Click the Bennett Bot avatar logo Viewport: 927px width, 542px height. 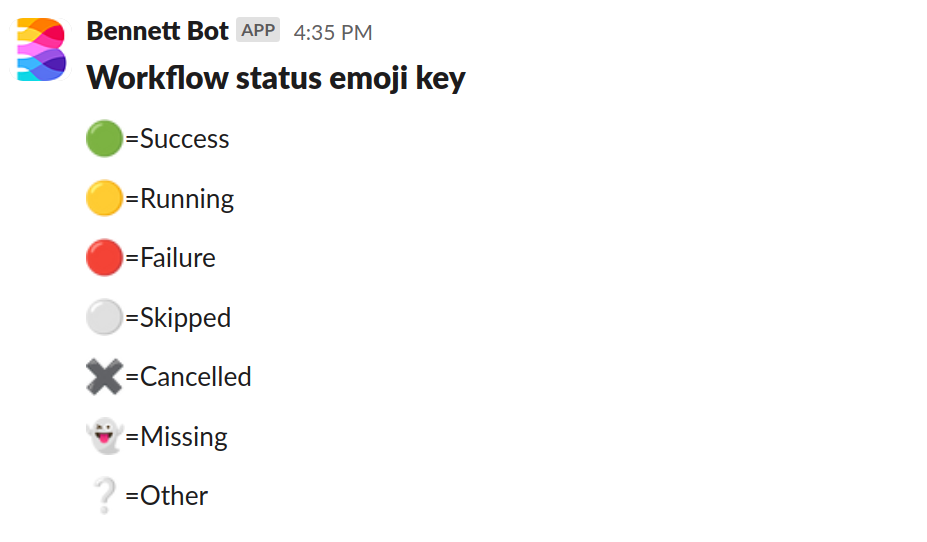tap(41, 50)
